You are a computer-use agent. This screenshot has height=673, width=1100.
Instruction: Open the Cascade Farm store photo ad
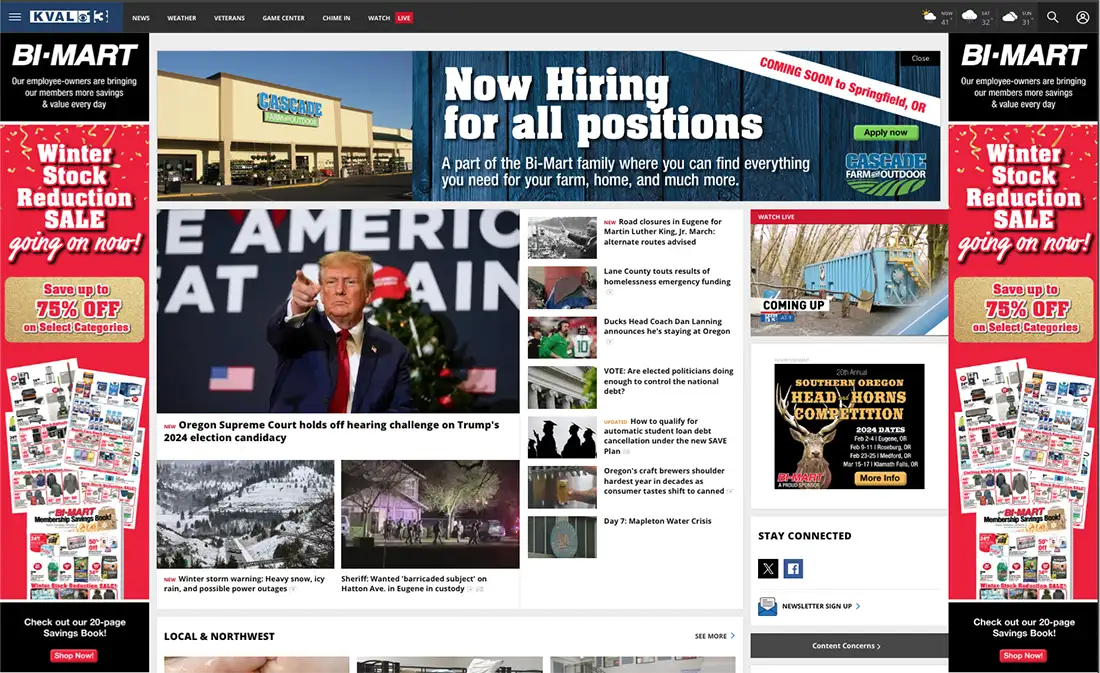coord(284,126)
